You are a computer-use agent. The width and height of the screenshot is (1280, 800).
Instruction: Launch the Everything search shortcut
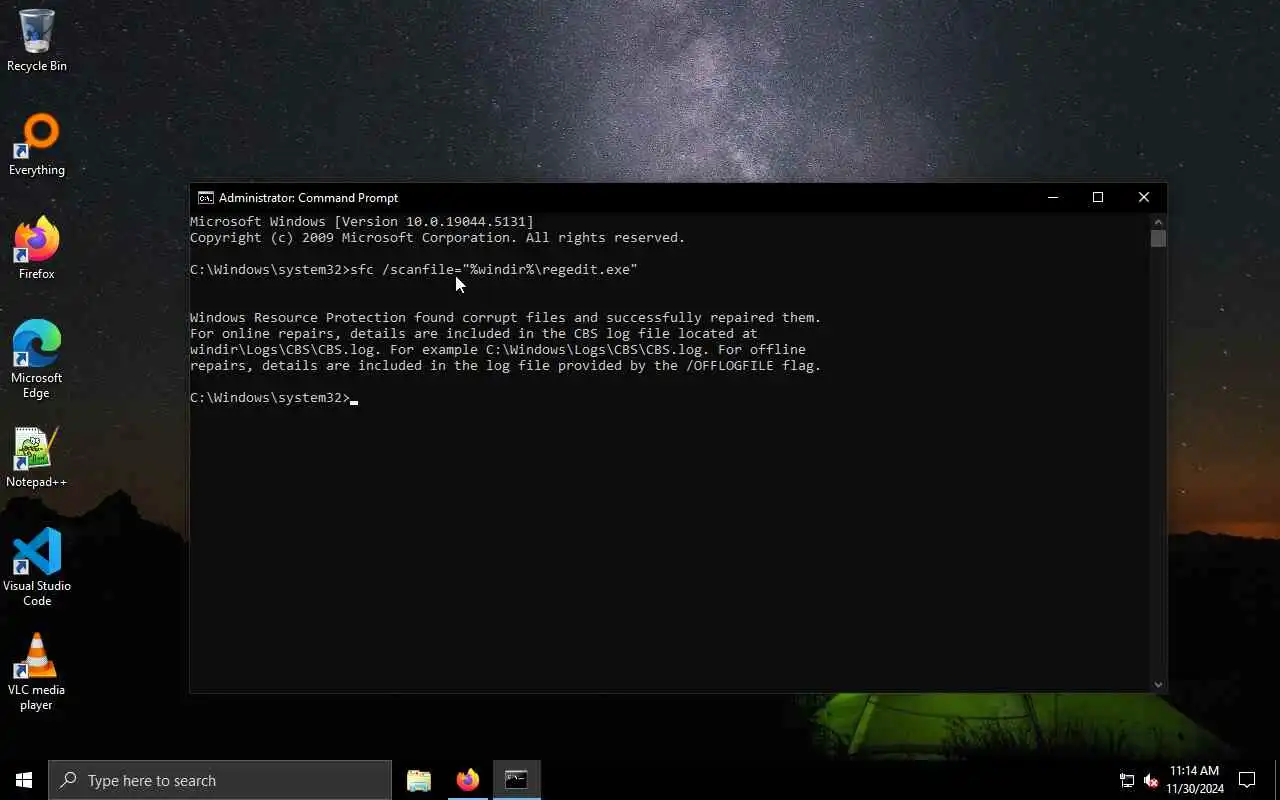[37, 145]
